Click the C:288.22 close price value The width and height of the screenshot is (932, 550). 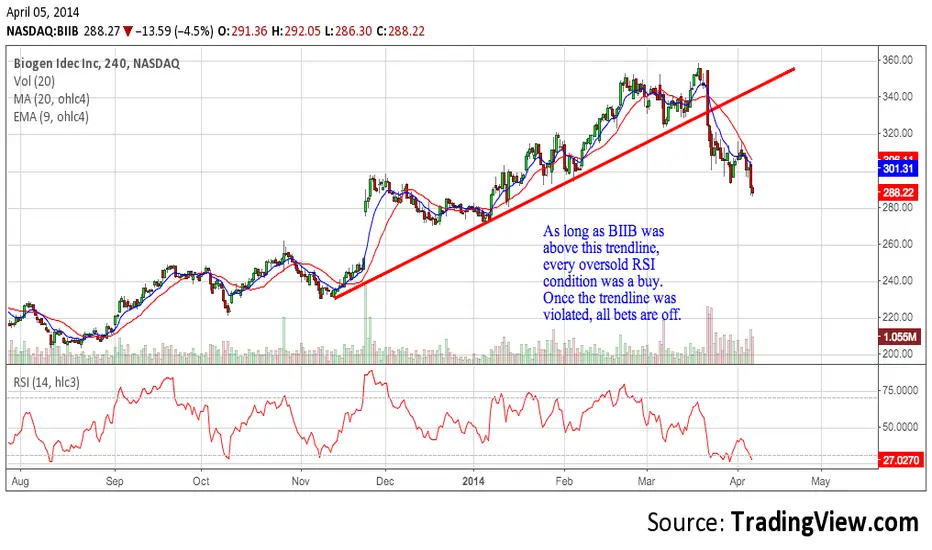click(x=401, y=31)
